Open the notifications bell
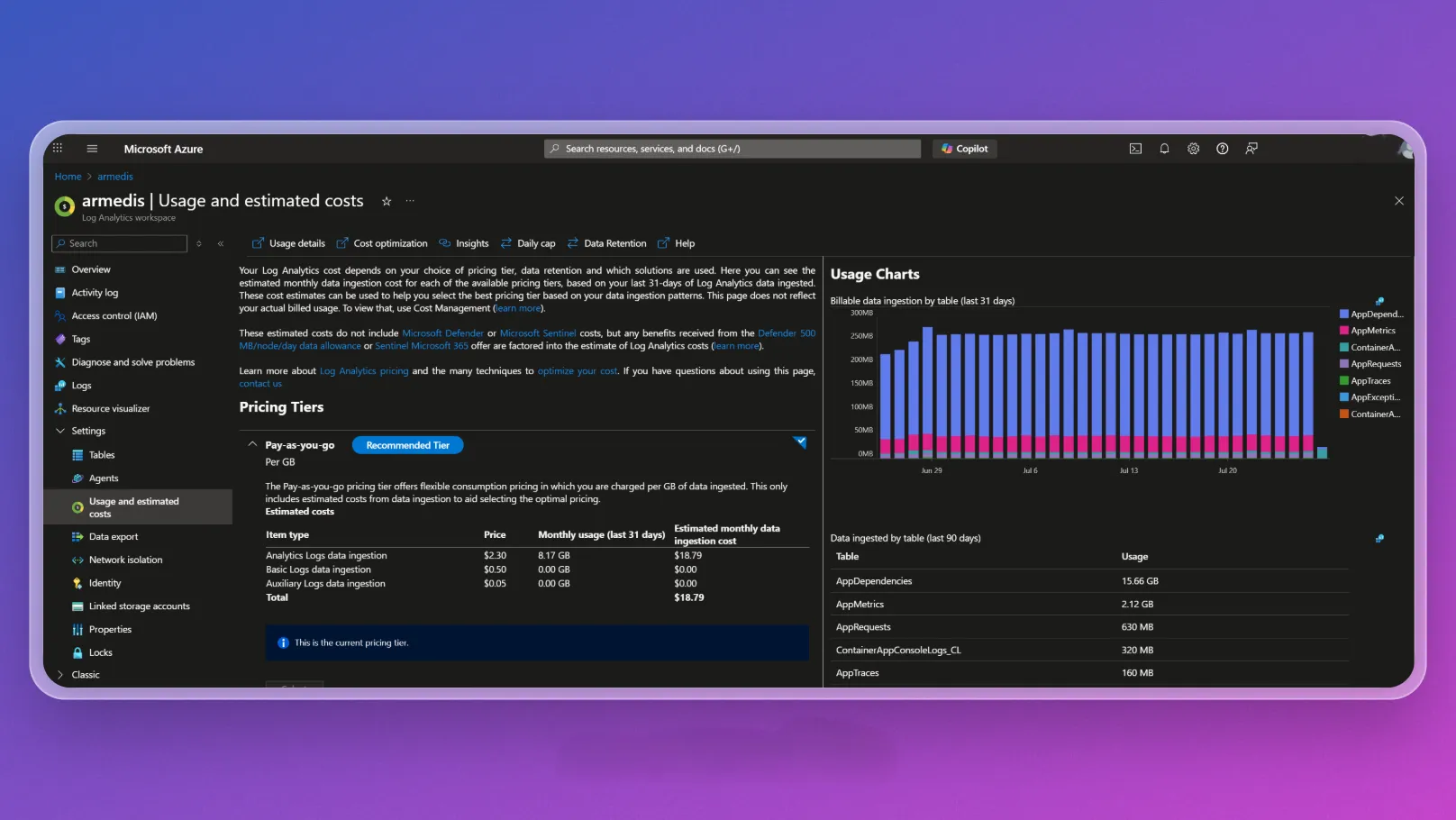The image size is (1456, 820). click(1164, 149)
